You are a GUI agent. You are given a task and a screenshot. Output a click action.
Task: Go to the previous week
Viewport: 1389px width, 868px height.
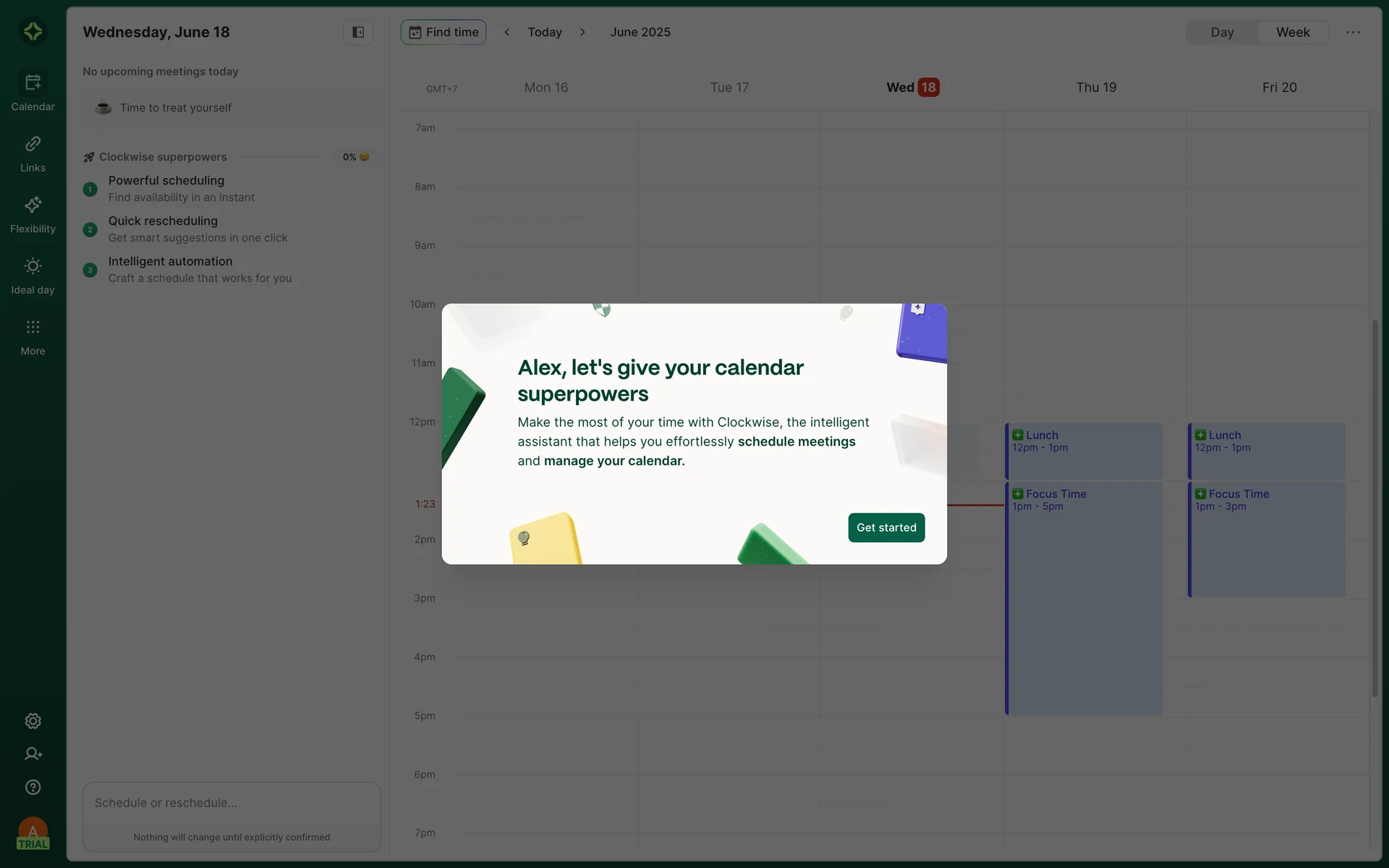[x=507, y=32]
